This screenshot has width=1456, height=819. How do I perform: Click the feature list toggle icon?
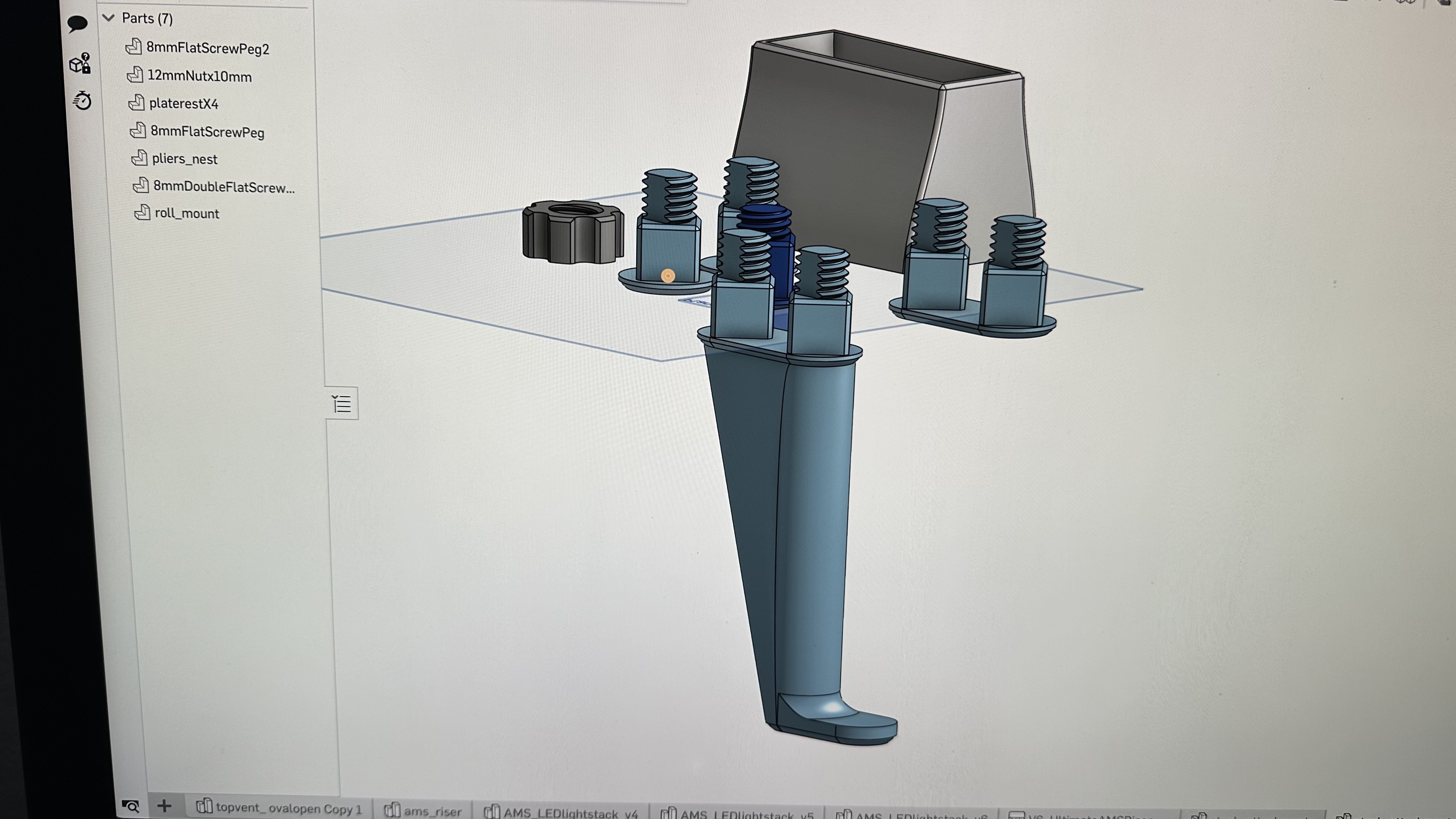tap(342, 404)
